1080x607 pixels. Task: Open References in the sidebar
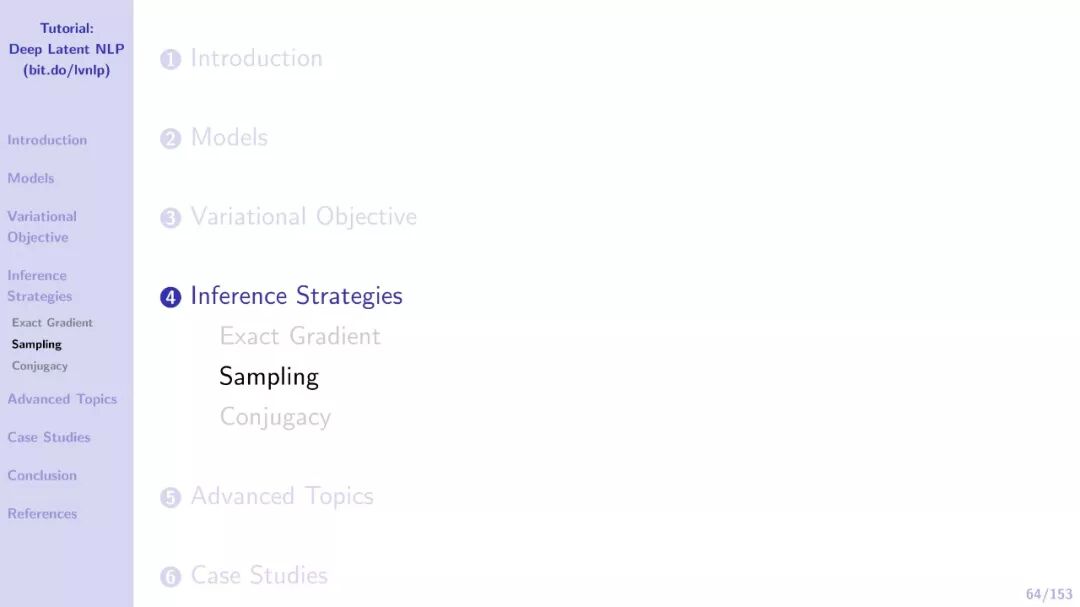pos(42,514)
